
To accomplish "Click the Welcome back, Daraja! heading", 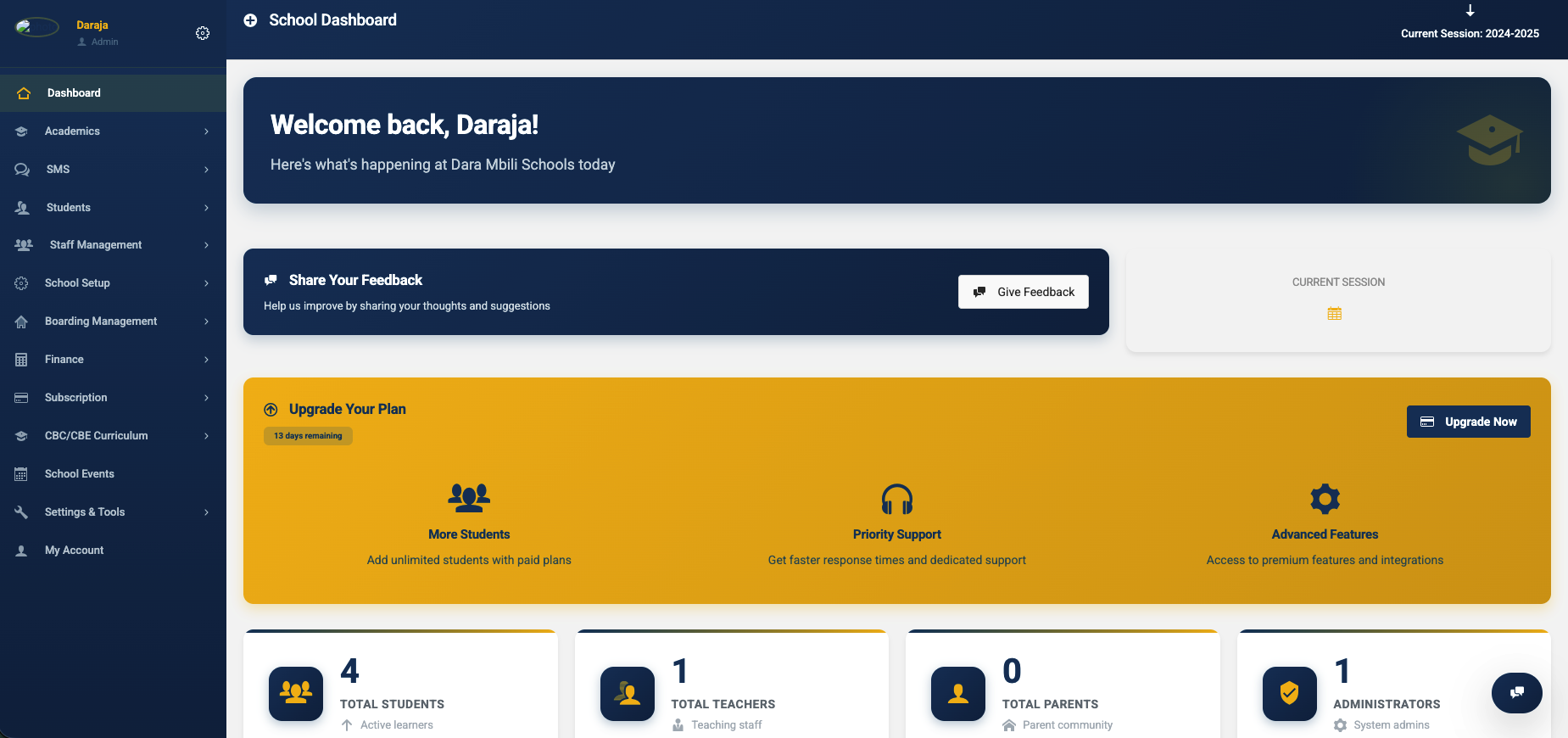I will point(405,125).
